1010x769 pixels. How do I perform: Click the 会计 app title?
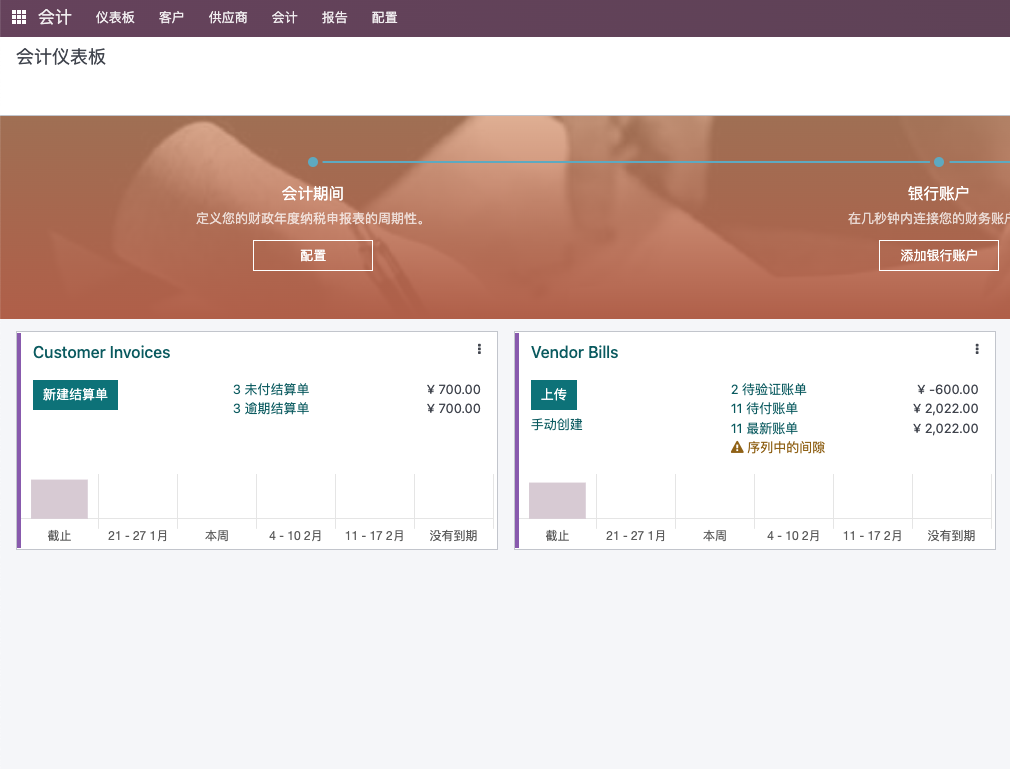click(x=55, y=17)
